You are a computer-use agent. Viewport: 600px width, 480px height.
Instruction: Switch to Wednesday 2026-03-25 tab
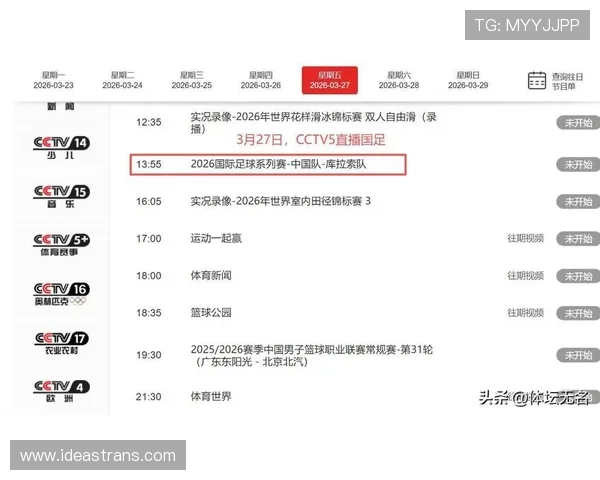click(x=192, y=80)
